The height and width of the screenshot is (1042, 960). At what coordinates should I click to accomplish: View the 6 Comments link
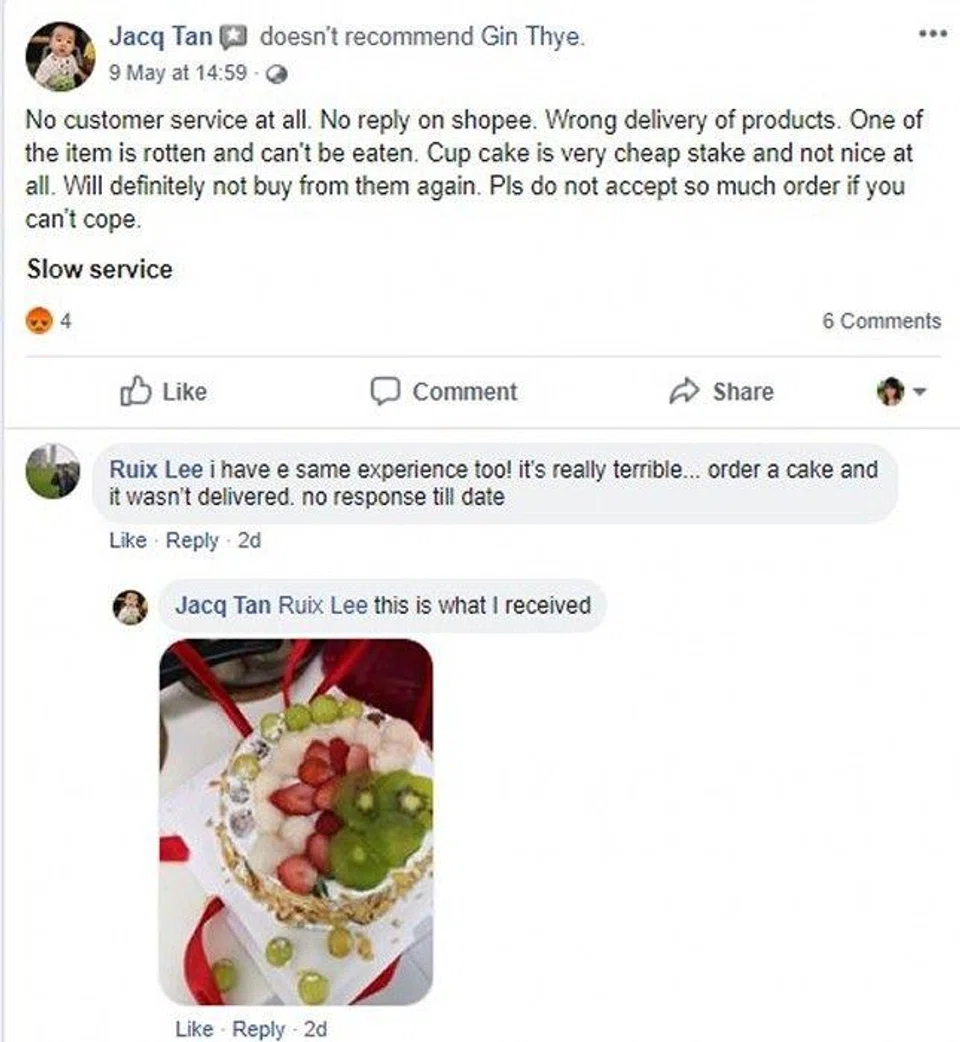(881, 321)
